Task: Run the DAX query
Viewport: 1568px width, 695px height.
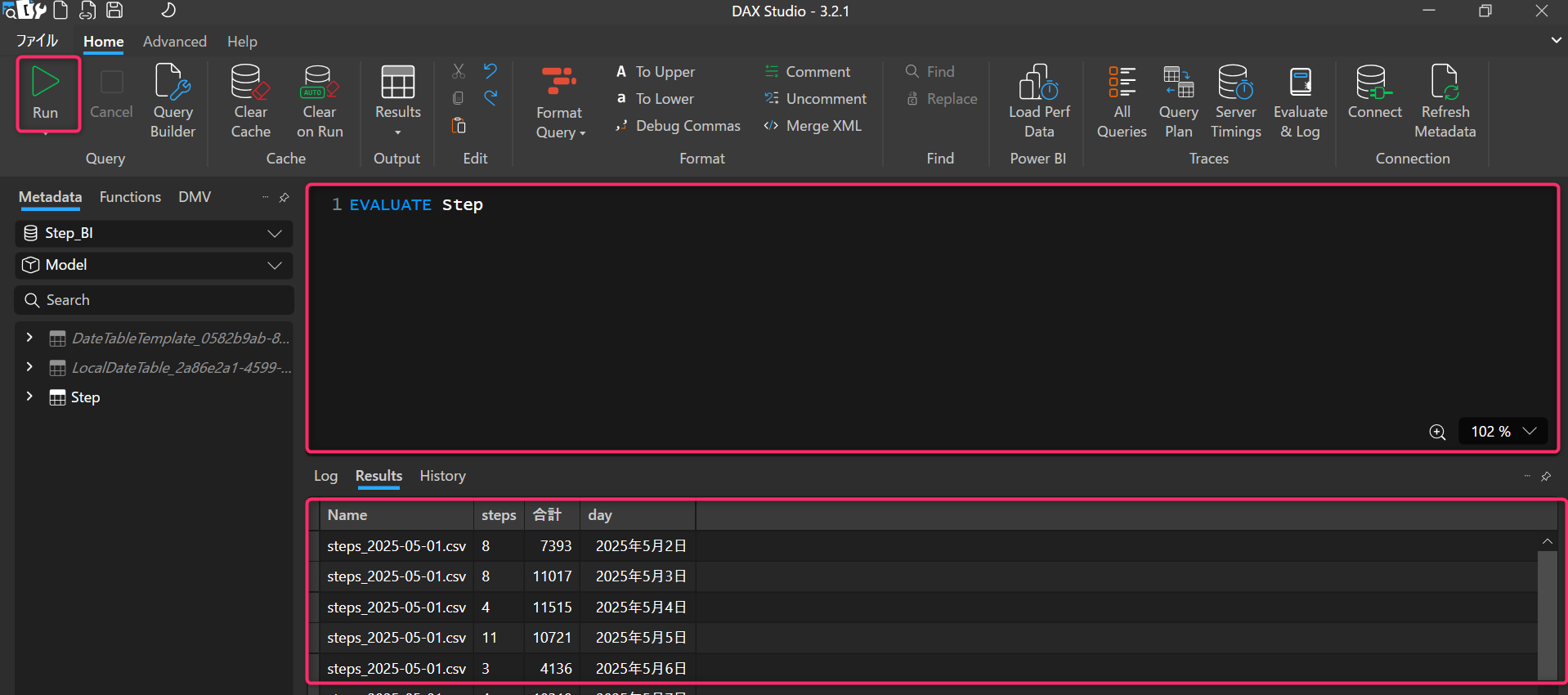Action: [x=46, y=93]
